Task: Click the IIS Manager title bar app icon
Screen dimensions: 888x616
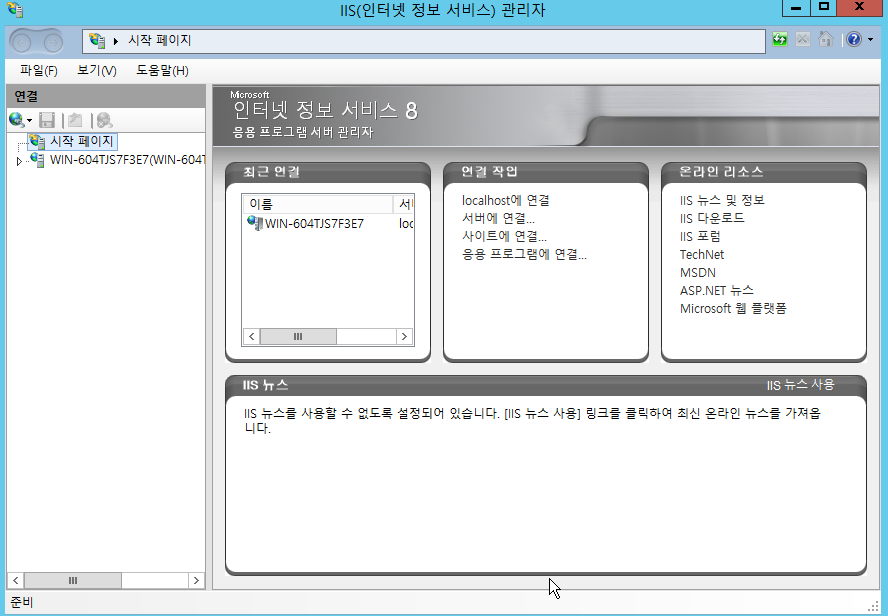Action: tap(15, 10)
